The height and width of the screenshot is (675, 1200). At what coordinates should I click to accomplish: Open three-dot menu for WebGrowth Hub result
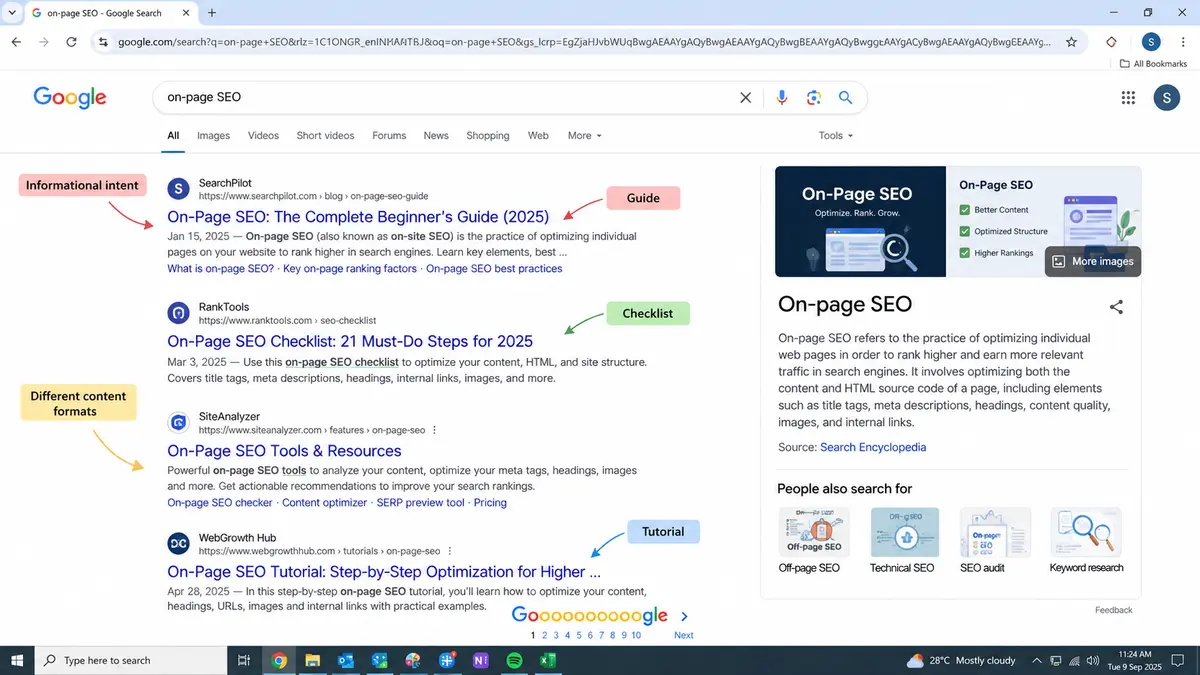point(450,551)
